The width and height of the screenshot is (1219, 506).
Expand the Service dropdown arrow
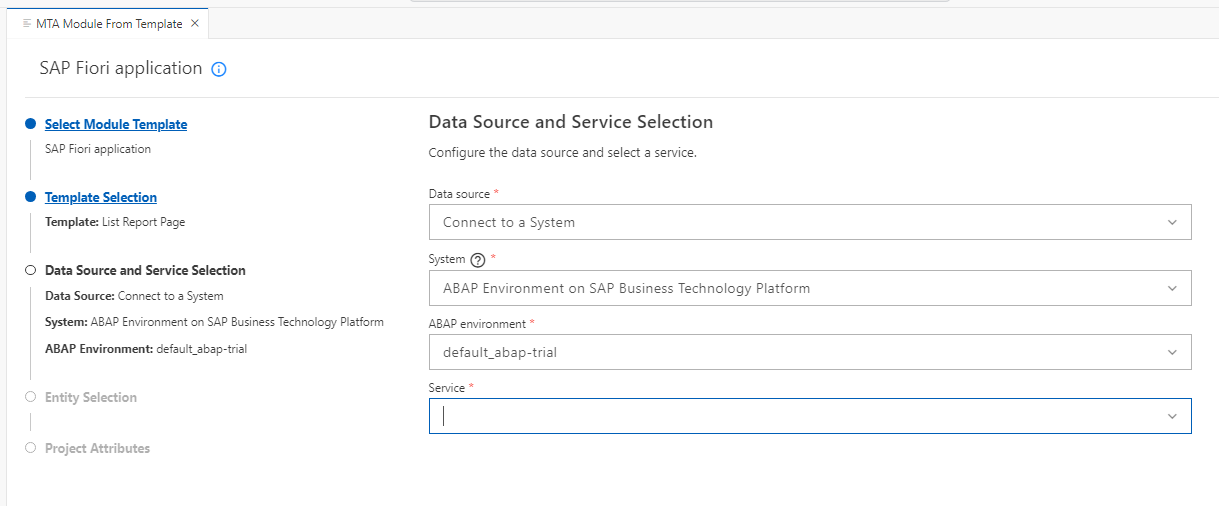click(x=1172, y=417)
